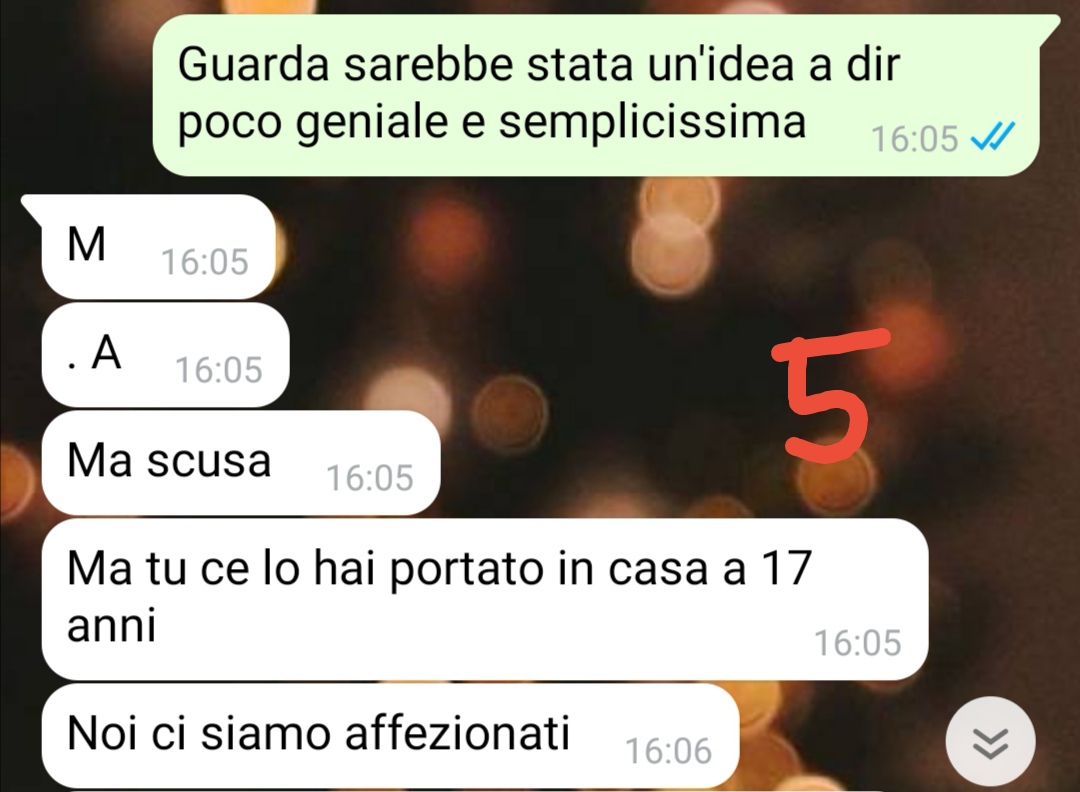Tap the 16:05 time beside the letter M
This screenshot has width=1080, height=792.
205,262
